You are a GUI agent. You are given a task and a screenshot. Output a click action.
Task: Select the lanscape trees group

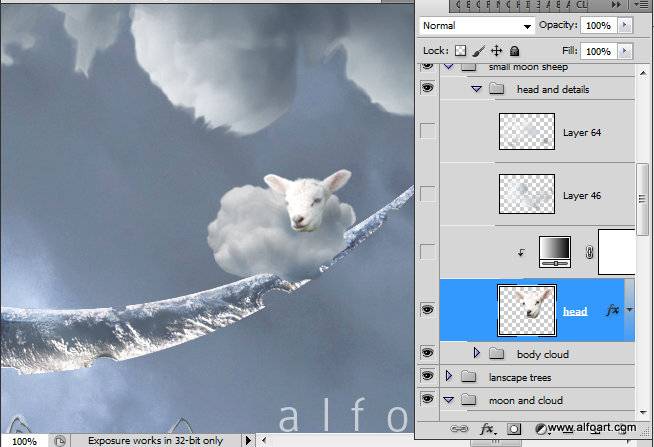pos(537,377)
